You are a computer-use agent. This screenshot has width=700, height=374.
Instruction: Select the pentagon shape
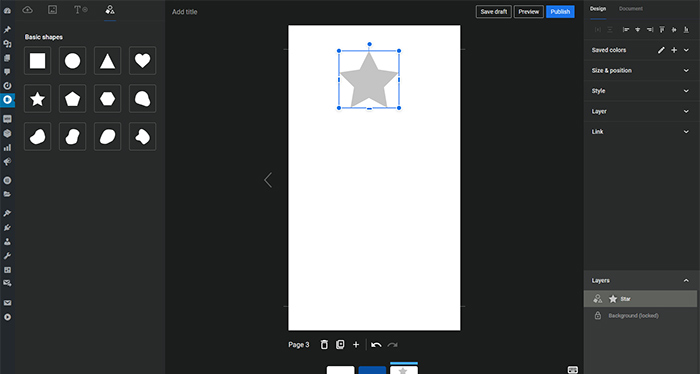point(72,99)
